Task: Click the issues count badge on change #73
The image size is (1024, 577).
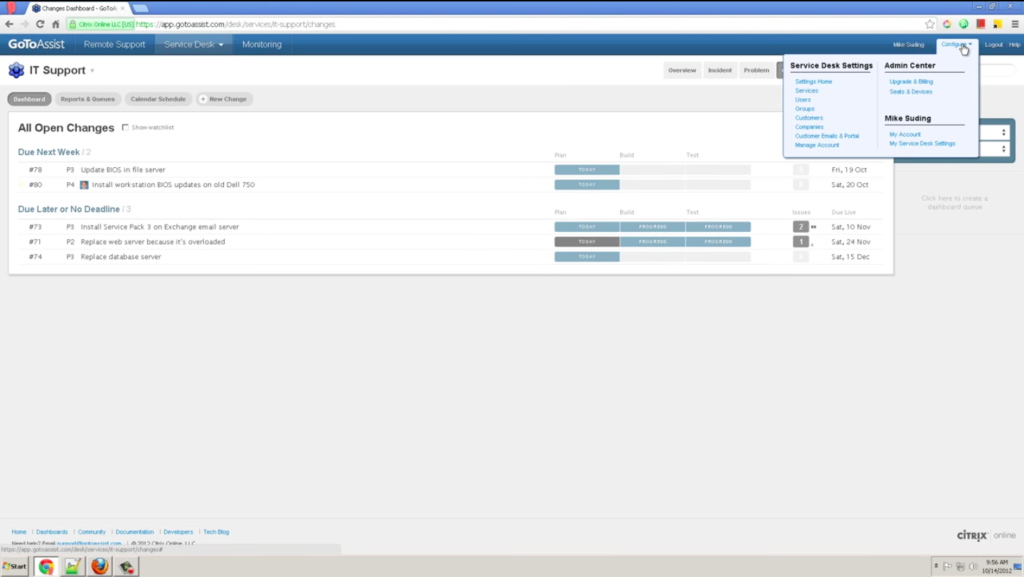Action: point(800,227)
